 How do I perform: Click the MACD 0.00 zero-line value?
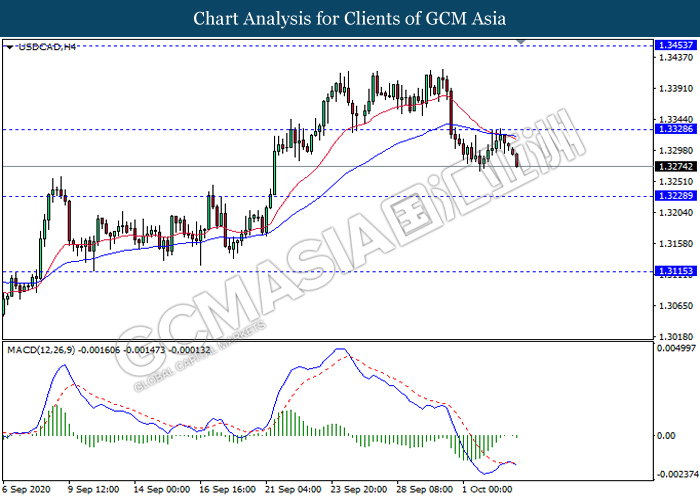pos(667,436)
